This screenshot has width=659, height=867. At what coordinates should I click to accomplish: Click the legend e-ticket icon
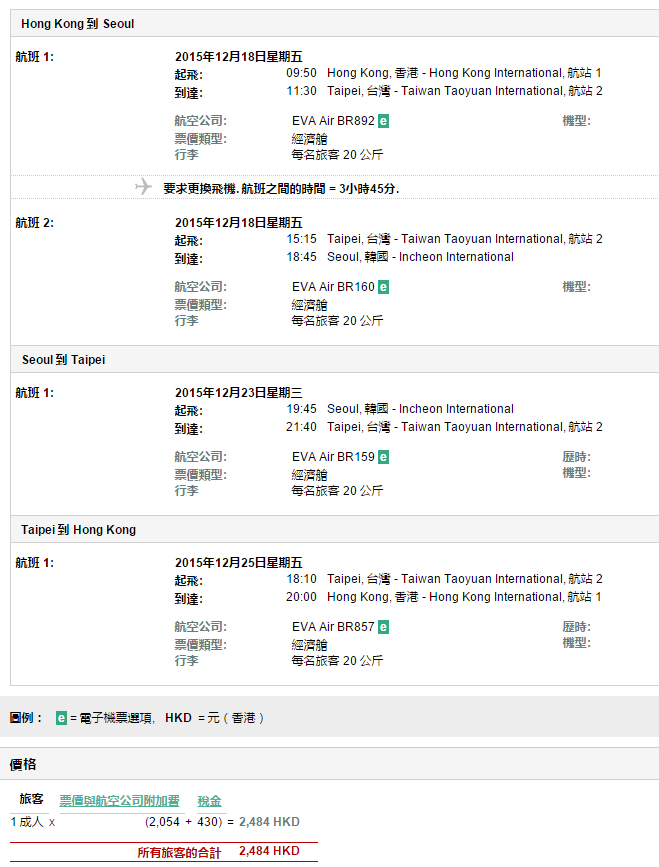(x=61, y=718)
